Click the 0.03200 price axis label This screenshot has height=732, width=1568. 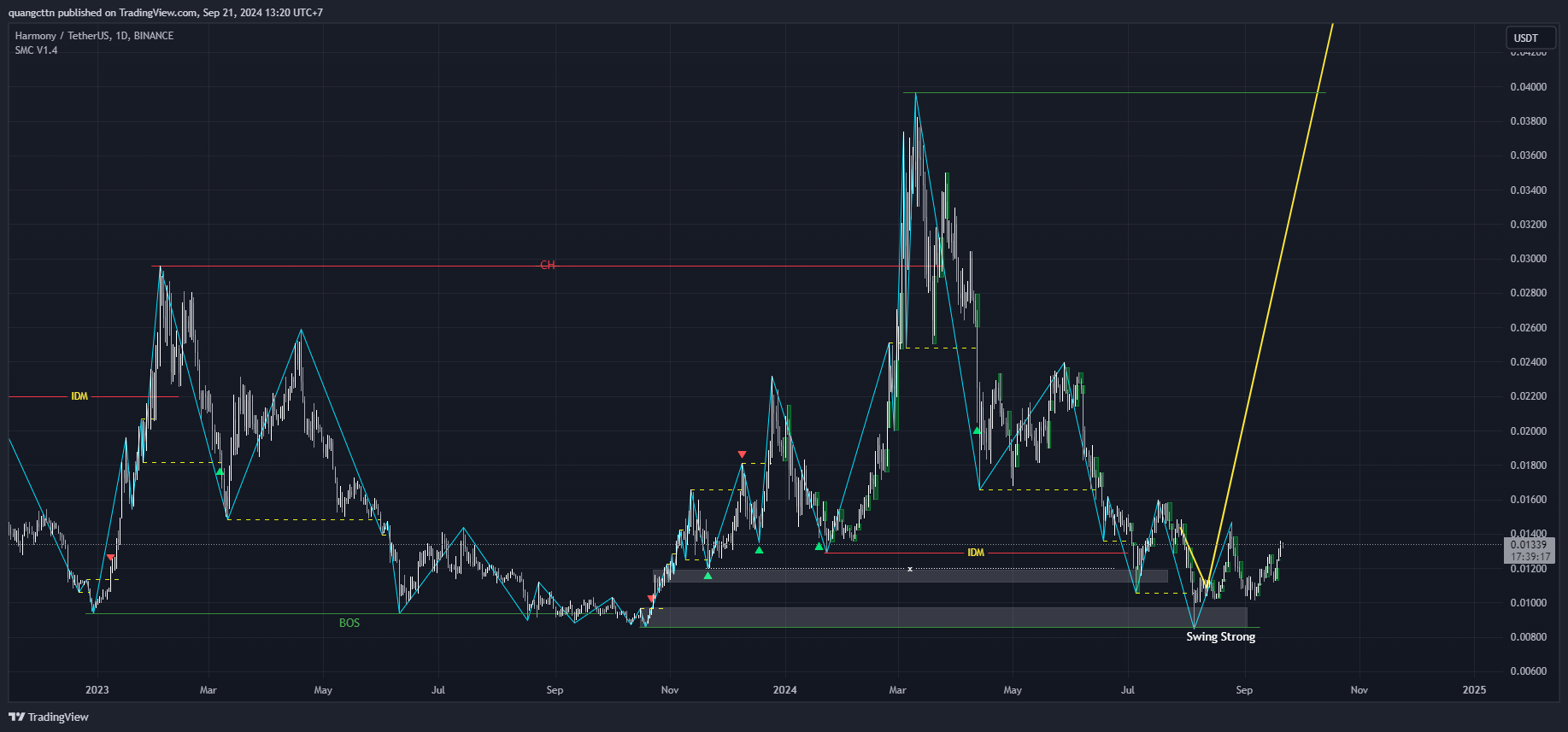pyautogui.click(x=1528, y=225)
